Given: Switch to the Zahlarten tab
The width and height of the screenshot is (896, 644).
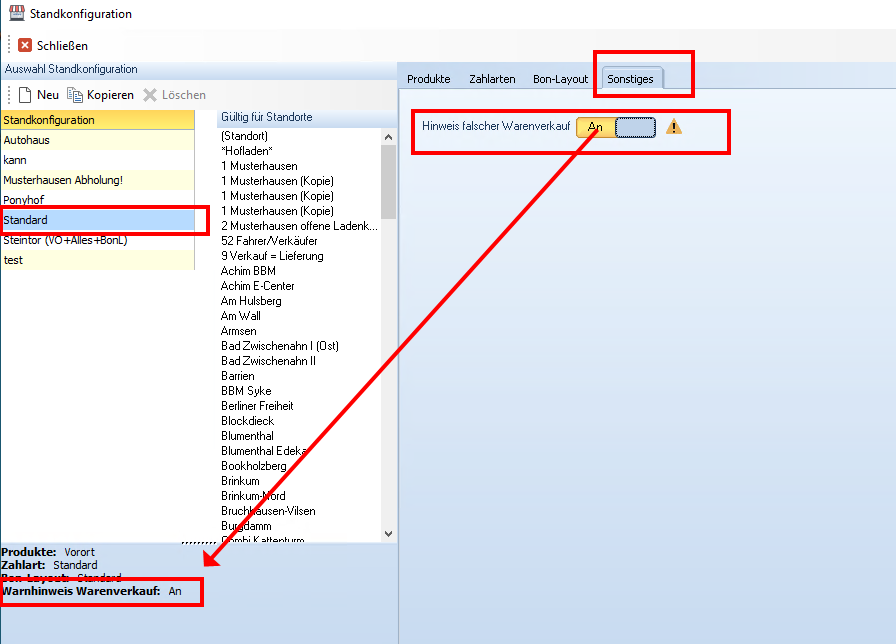Looking at the screenshot, I should (x=492, y=79).
